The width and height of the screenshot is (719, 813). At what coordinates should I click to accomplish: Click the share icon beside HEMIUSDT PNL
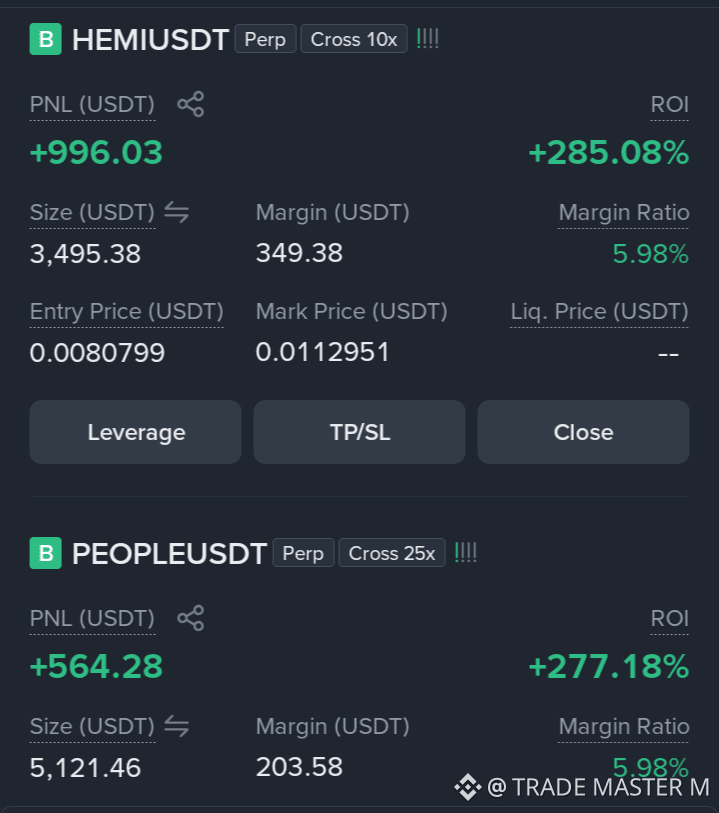191,104
